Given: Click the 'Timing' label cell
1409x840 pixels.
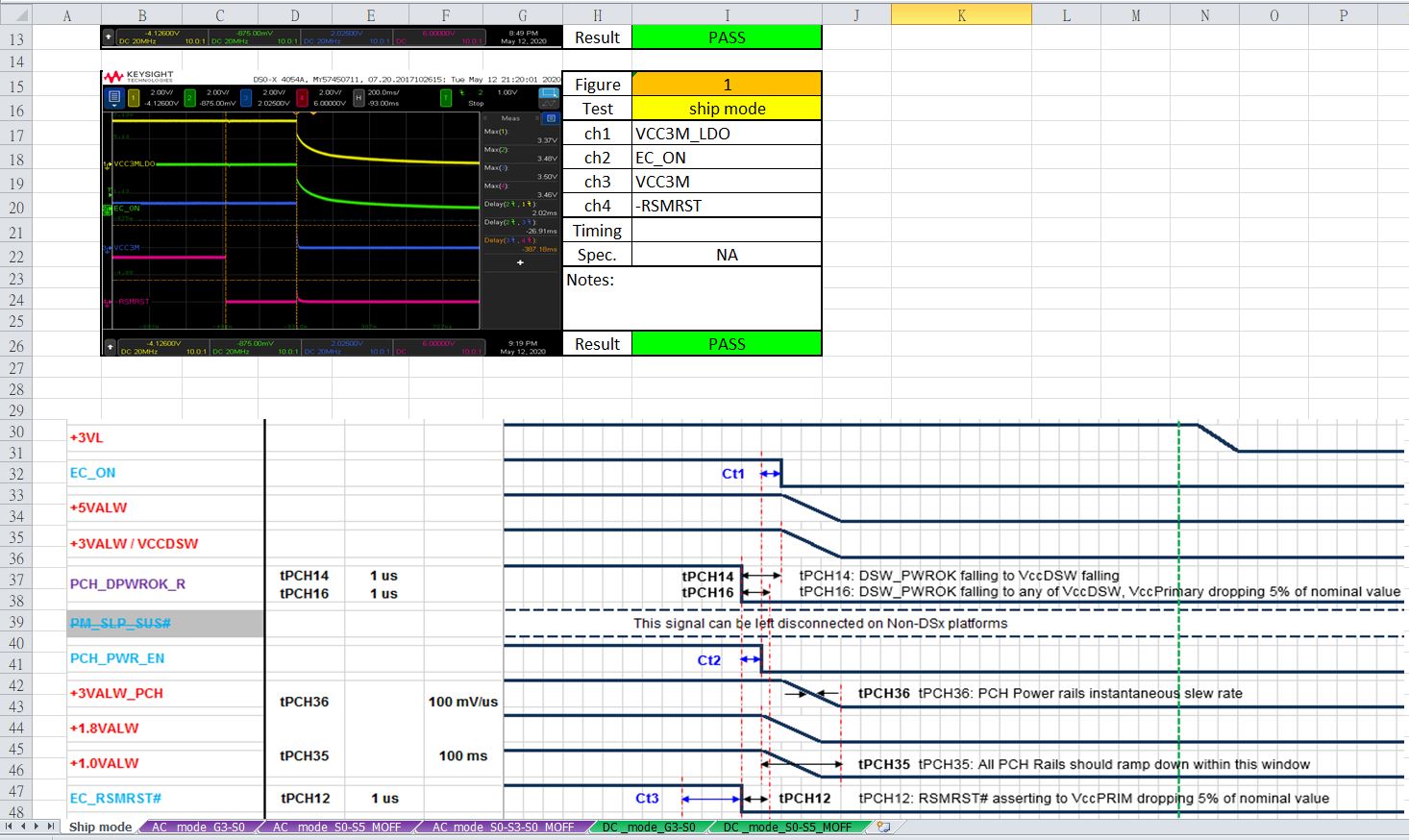Looking at the screenshot, I should click(597, 231).
